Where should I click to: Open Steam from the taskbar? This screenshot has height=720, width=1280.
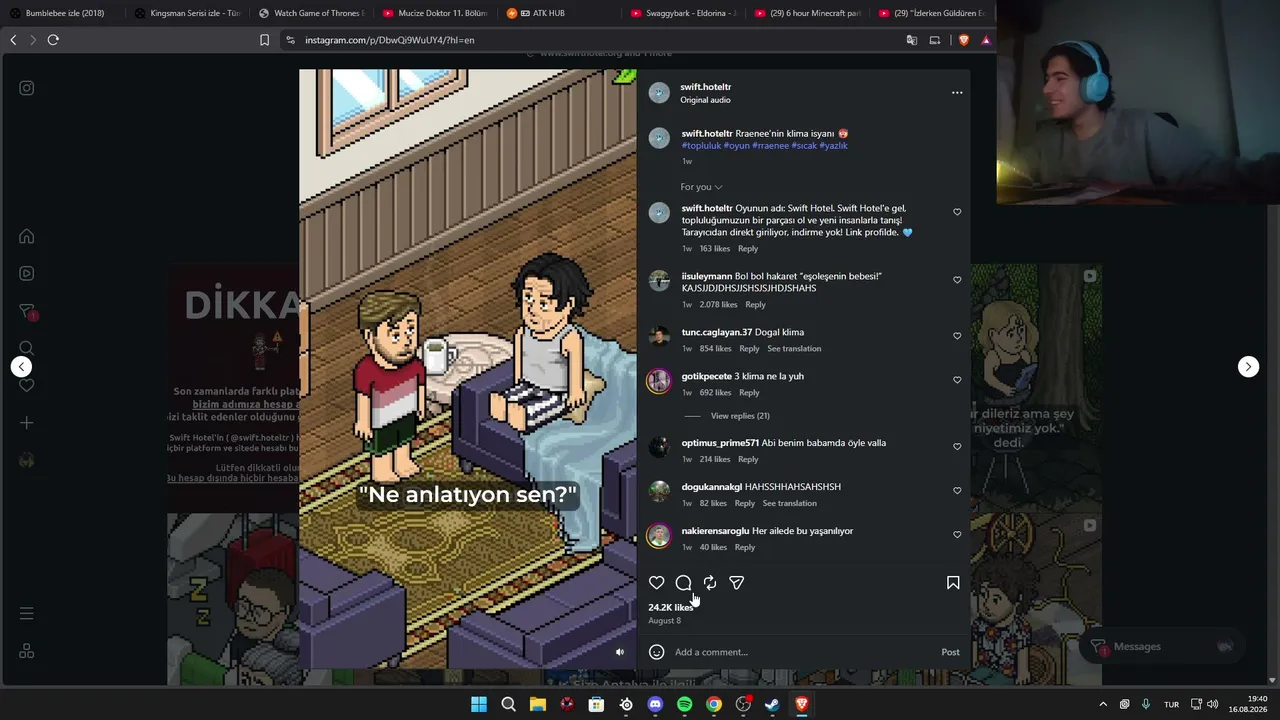(772, 704)
